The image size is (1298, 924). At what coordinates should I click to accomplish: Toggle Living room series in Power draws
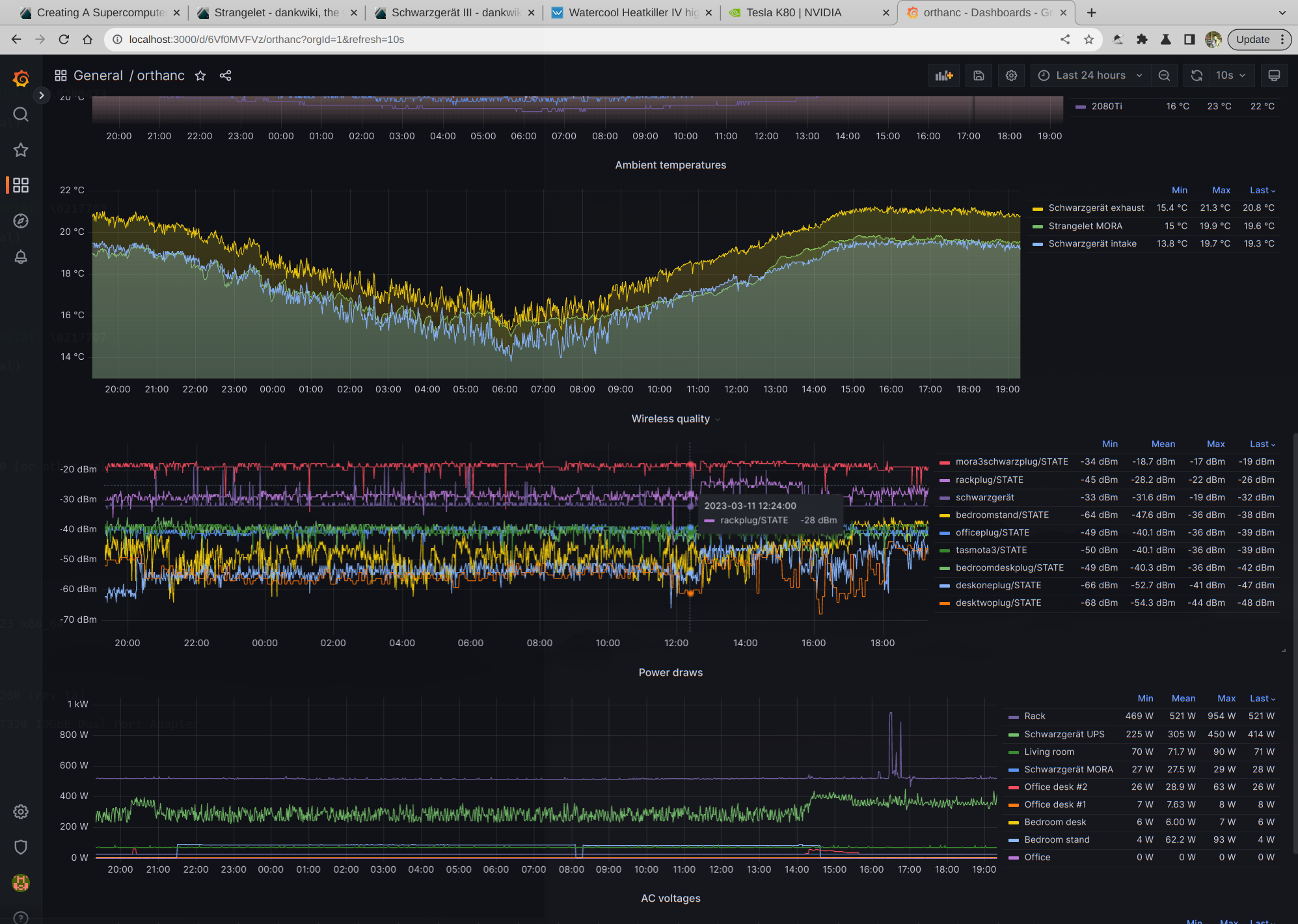(x=1049, y=752)
